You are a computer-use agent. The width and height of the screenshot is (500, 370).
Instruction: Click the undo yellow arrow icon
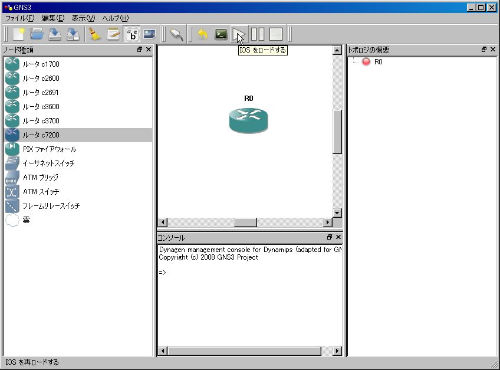click(202, 34)
